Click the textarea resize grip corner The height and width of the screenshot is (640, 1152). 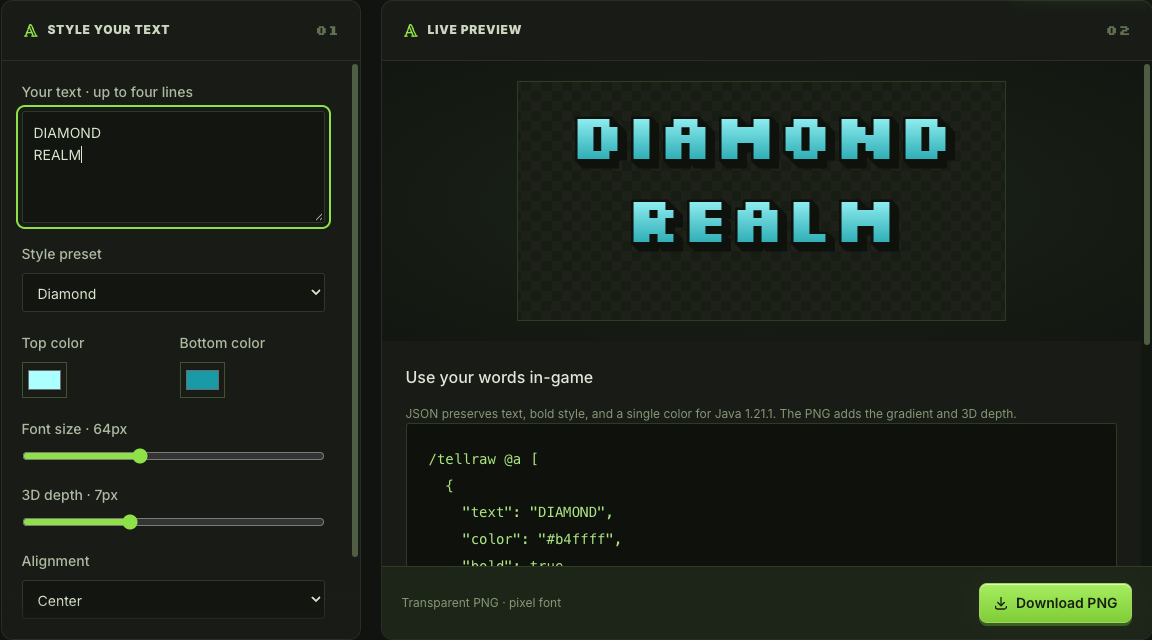[319, 217]
